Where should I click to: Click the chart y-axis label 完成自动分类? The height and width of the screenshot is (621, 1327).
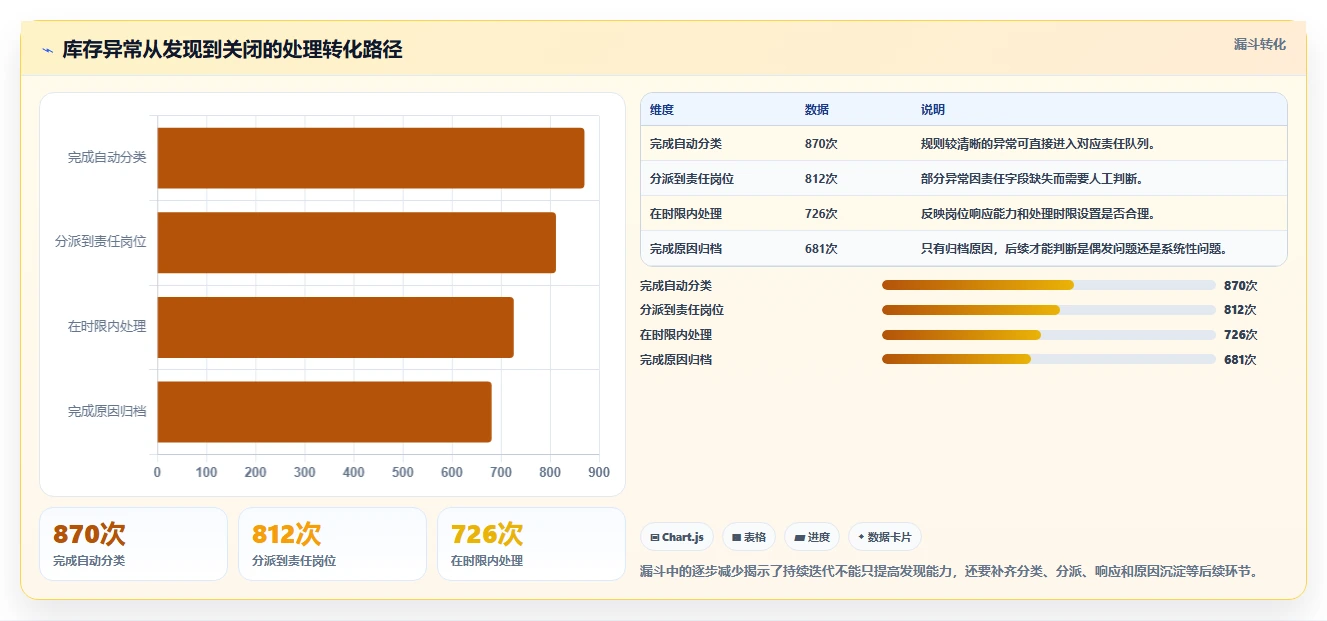tap(107, 158)
